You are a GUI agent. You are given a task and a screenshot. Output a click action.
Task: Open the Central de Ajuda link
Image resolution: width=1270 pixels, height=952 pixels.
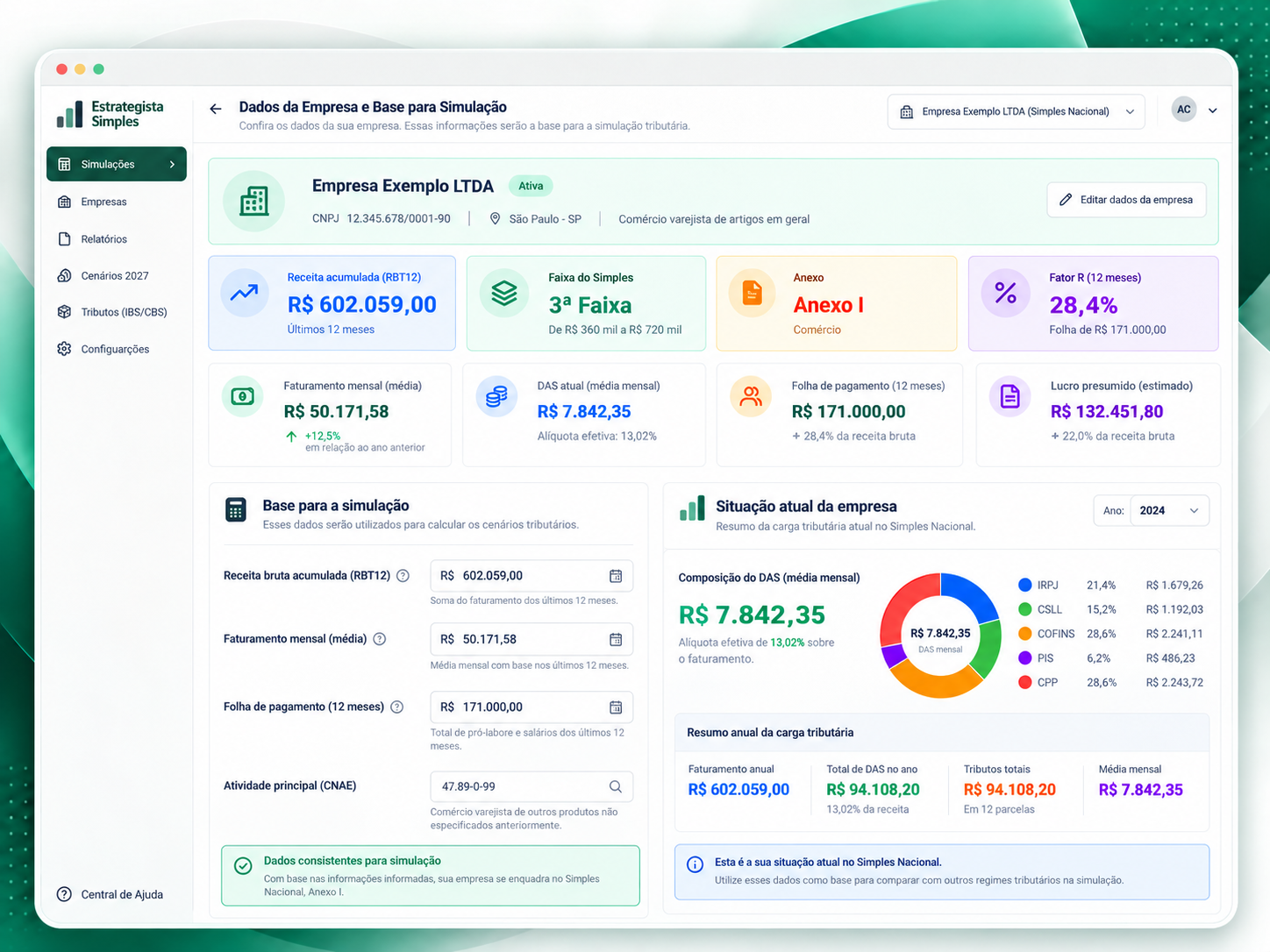pos(111,894)
